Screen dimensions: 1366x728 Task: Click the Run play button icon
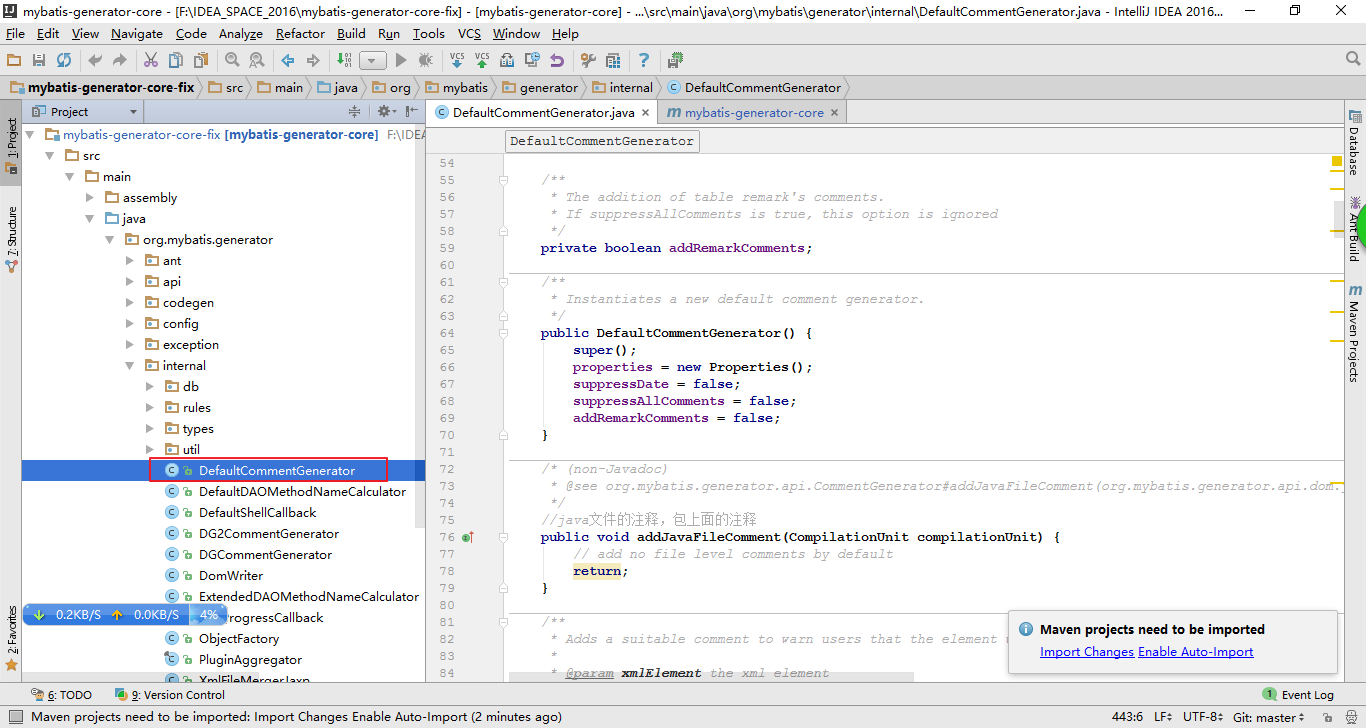point(401,61)
